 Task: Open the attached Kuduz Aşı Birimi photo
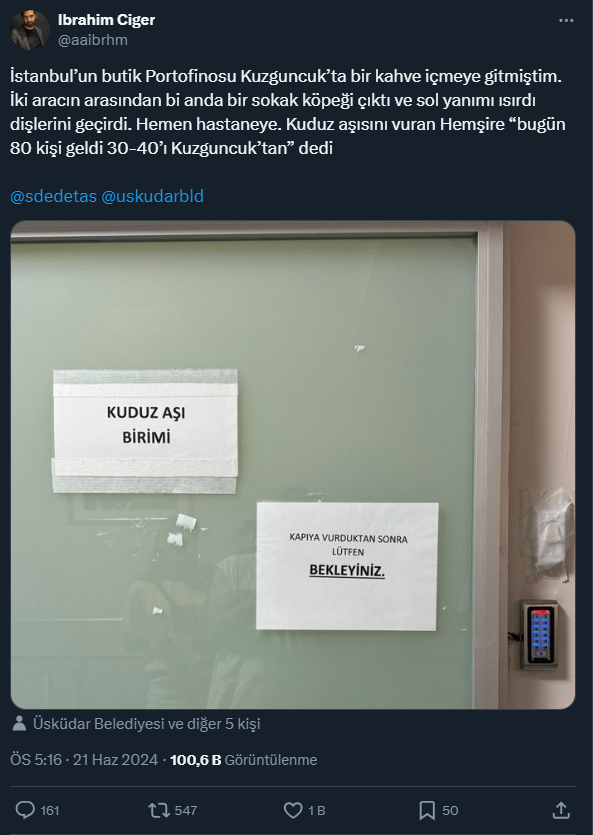tap(293, 464)
